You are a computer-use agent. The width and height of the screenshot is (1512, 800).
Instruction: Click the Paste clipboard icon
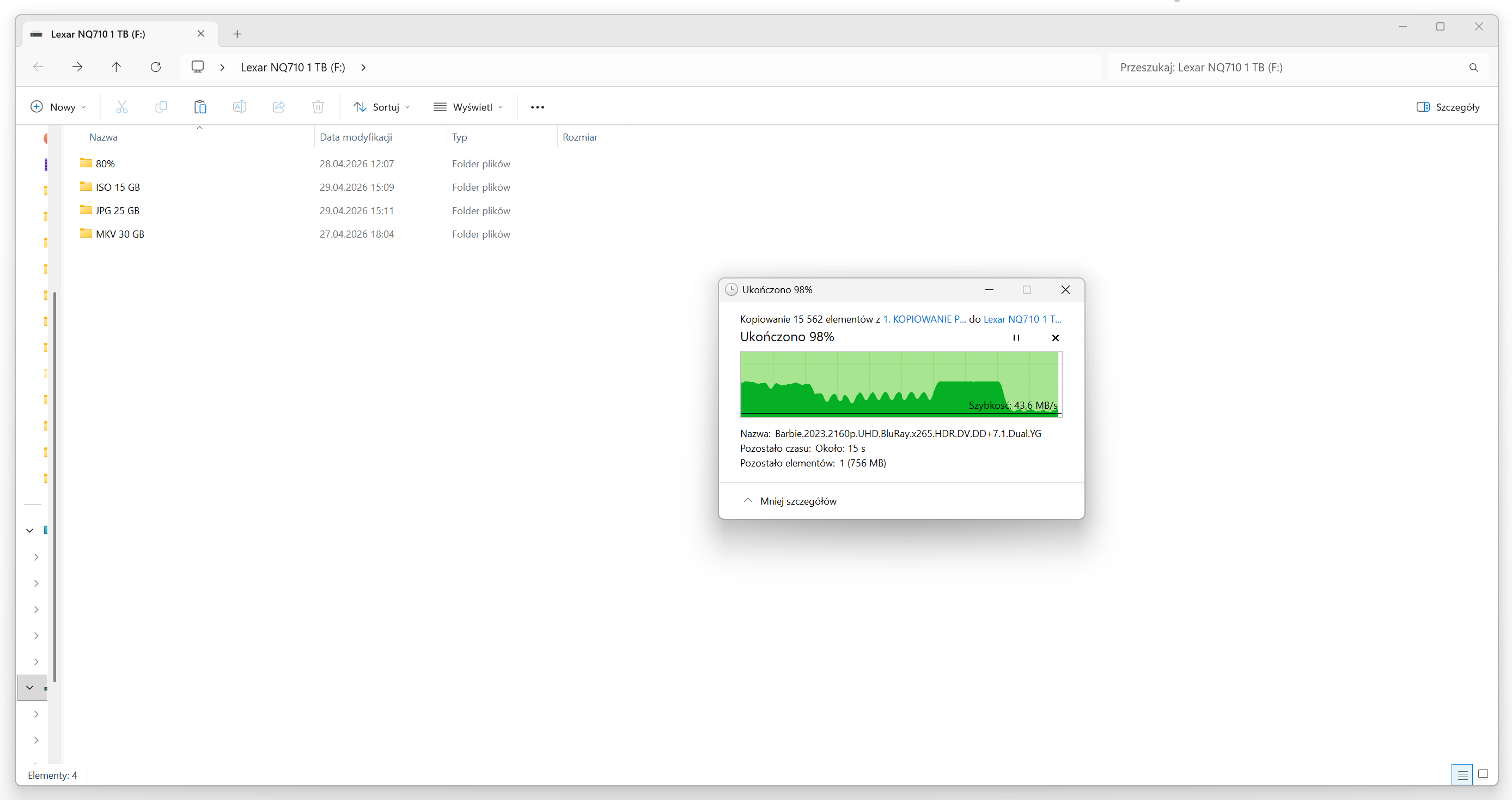pyautogui.click(x=200, y=107)
